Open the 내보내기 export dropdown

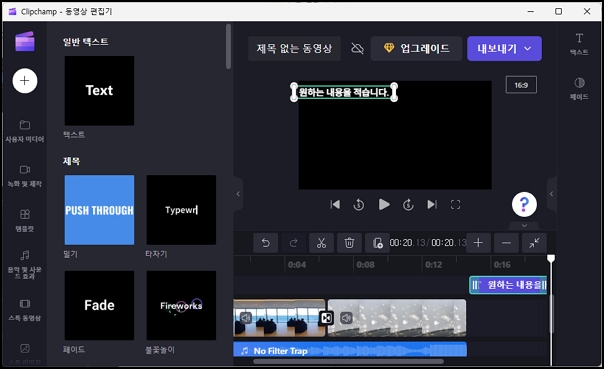coord(504,49)
